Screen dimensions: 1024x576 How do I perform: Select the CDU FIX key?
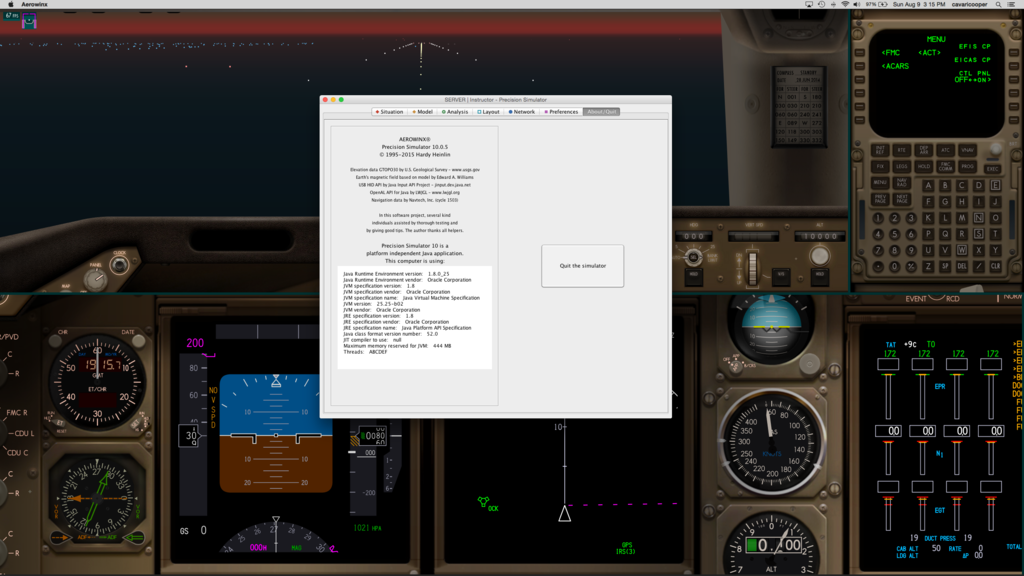(x=880, y=166)
